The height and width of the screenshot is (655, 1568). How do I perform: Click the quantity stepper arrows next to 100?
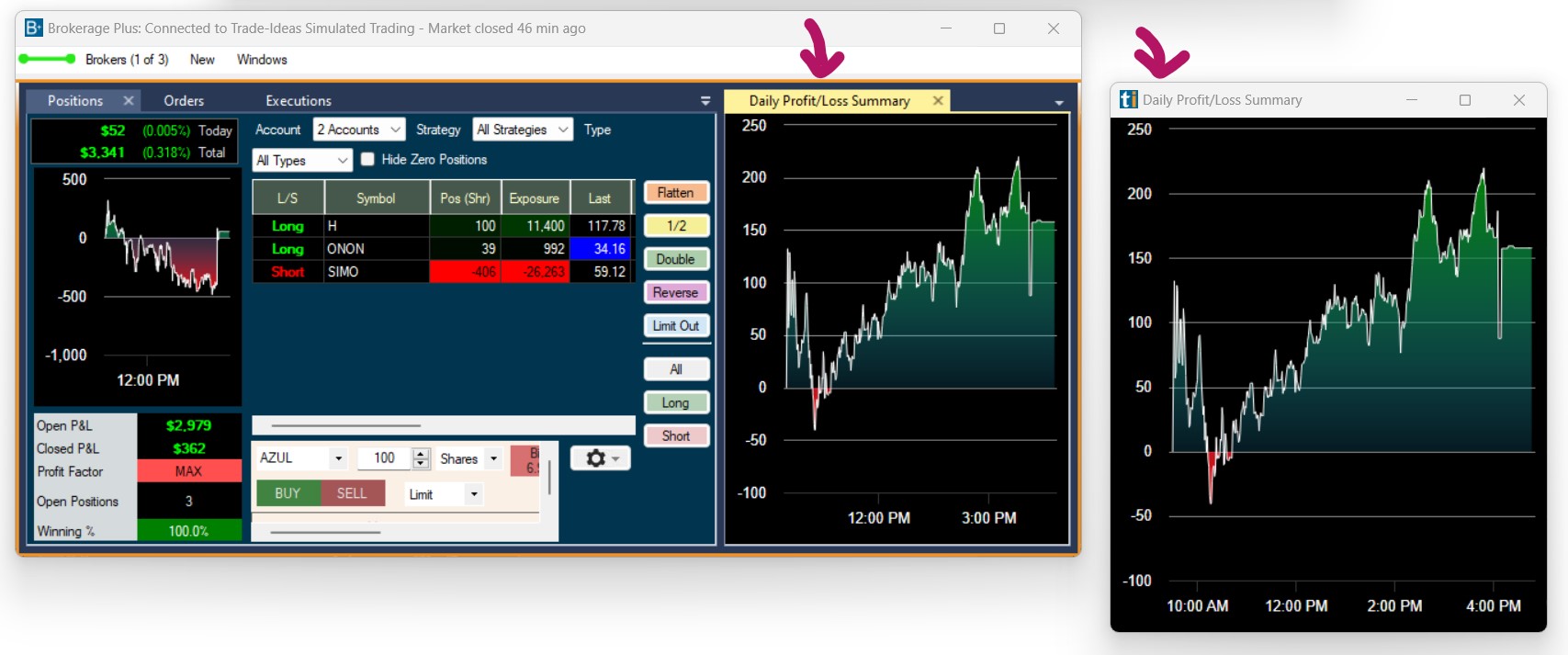(422, 458)
